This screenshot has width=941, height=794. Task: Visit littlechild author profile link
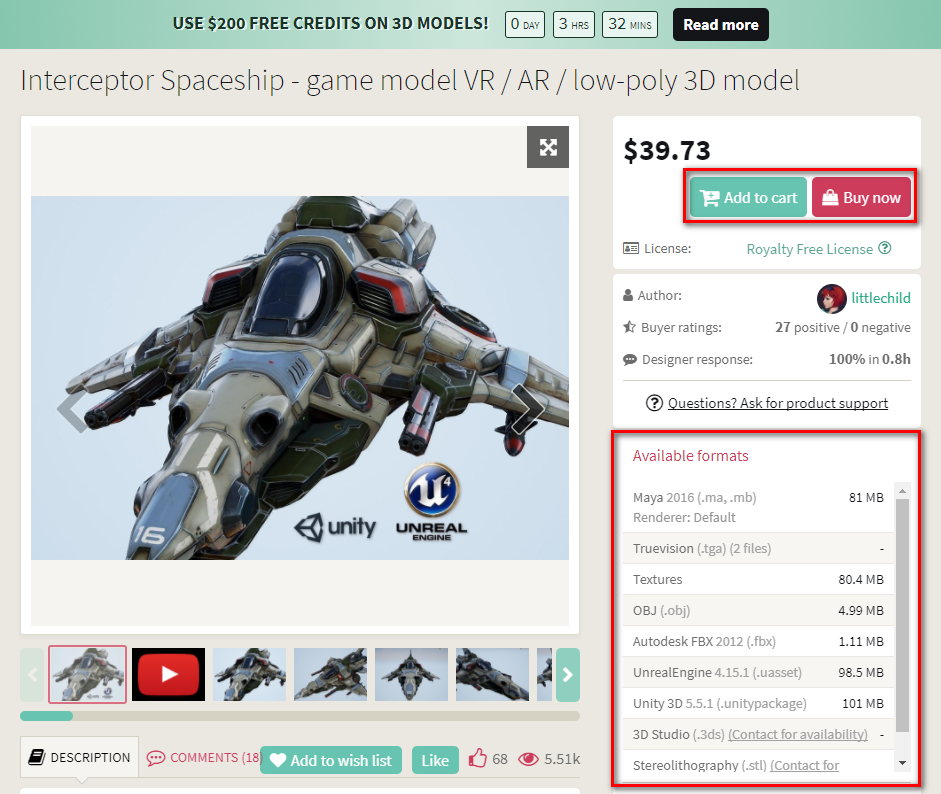click(x=880, y=298)
